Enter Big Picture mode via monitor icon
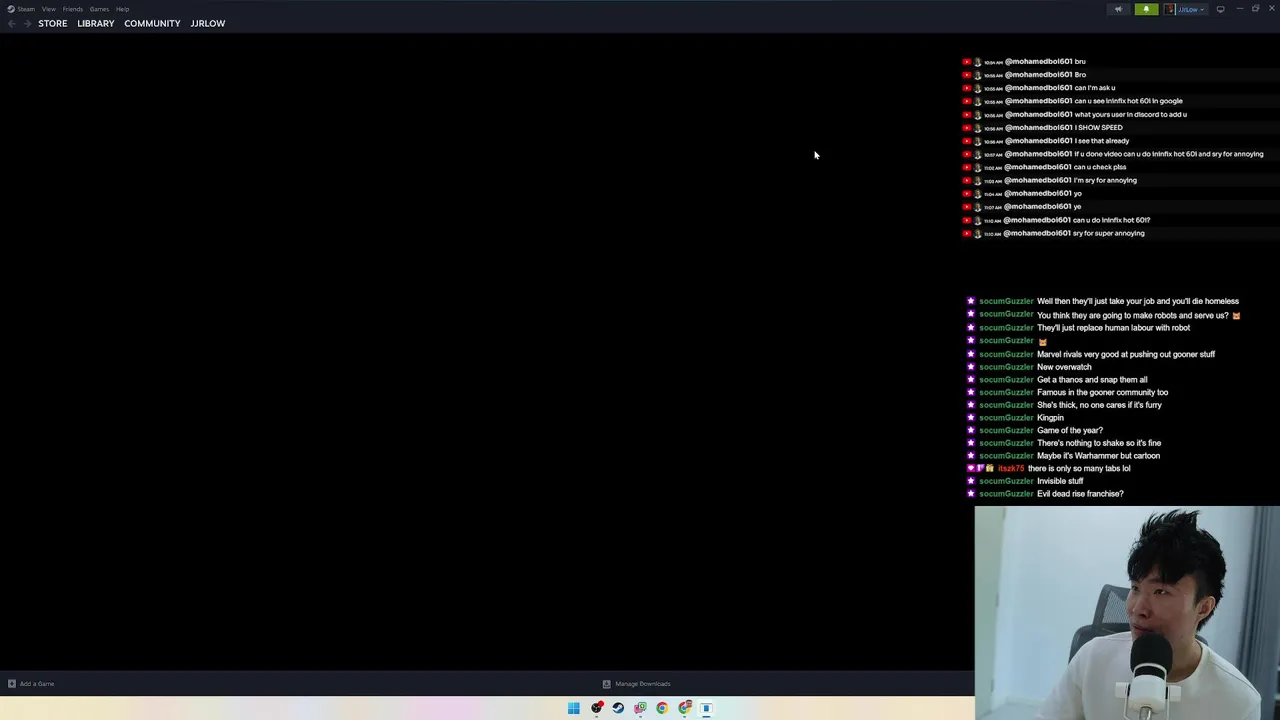The height and width of the screenshot is (720, 1280). click(x=1220, y=9)
